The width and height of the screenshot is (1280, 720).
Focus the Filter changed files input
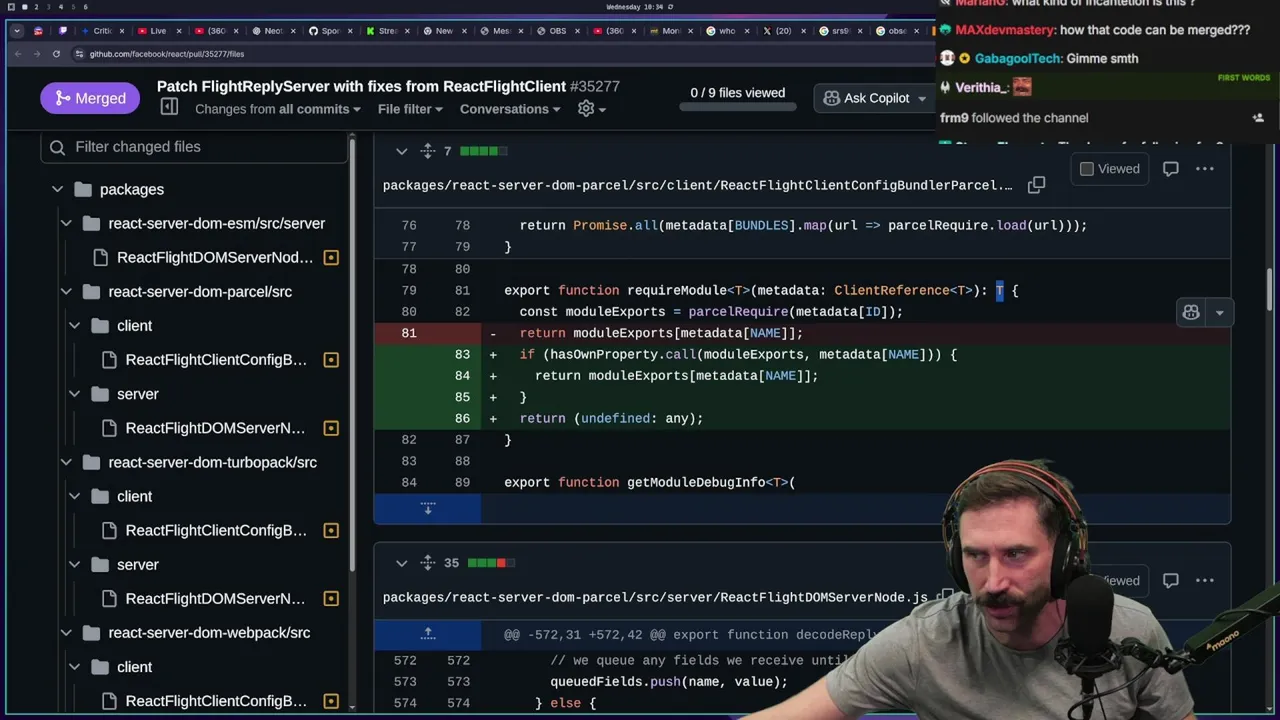coord(194,147)
